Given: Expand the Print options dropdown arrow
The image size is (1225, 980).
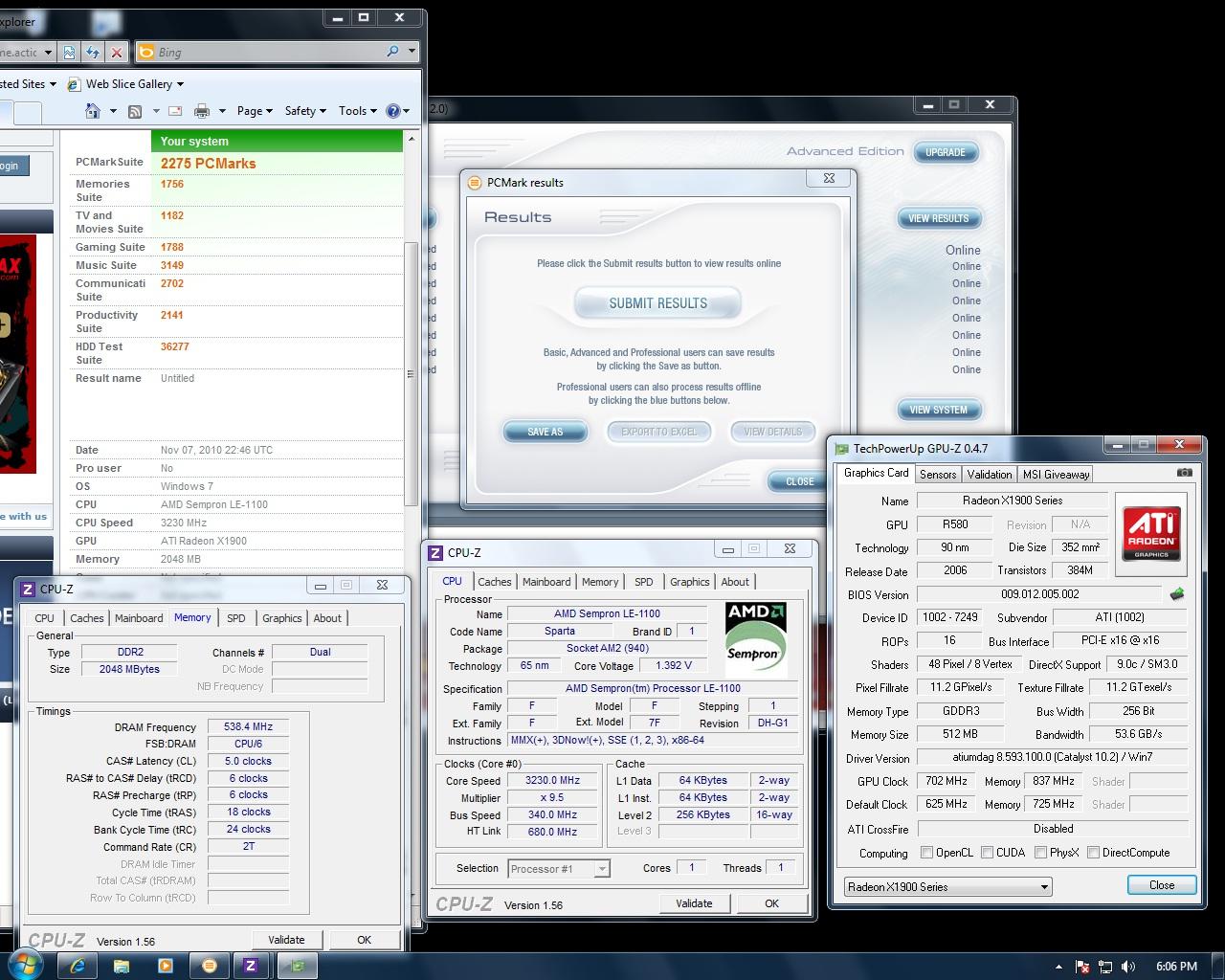Looking at the screenshot, I should 221,111.
